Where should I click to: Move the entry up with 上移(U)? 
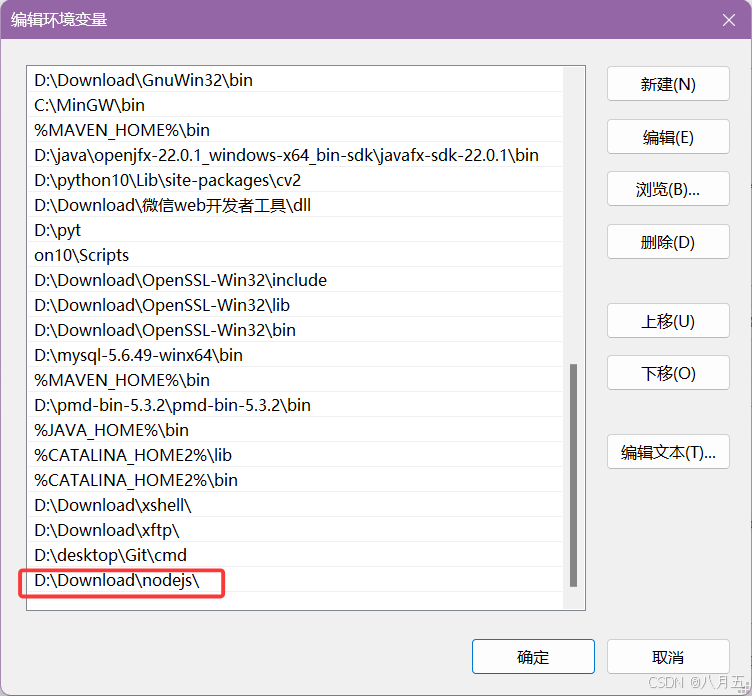tap(668, 321)
